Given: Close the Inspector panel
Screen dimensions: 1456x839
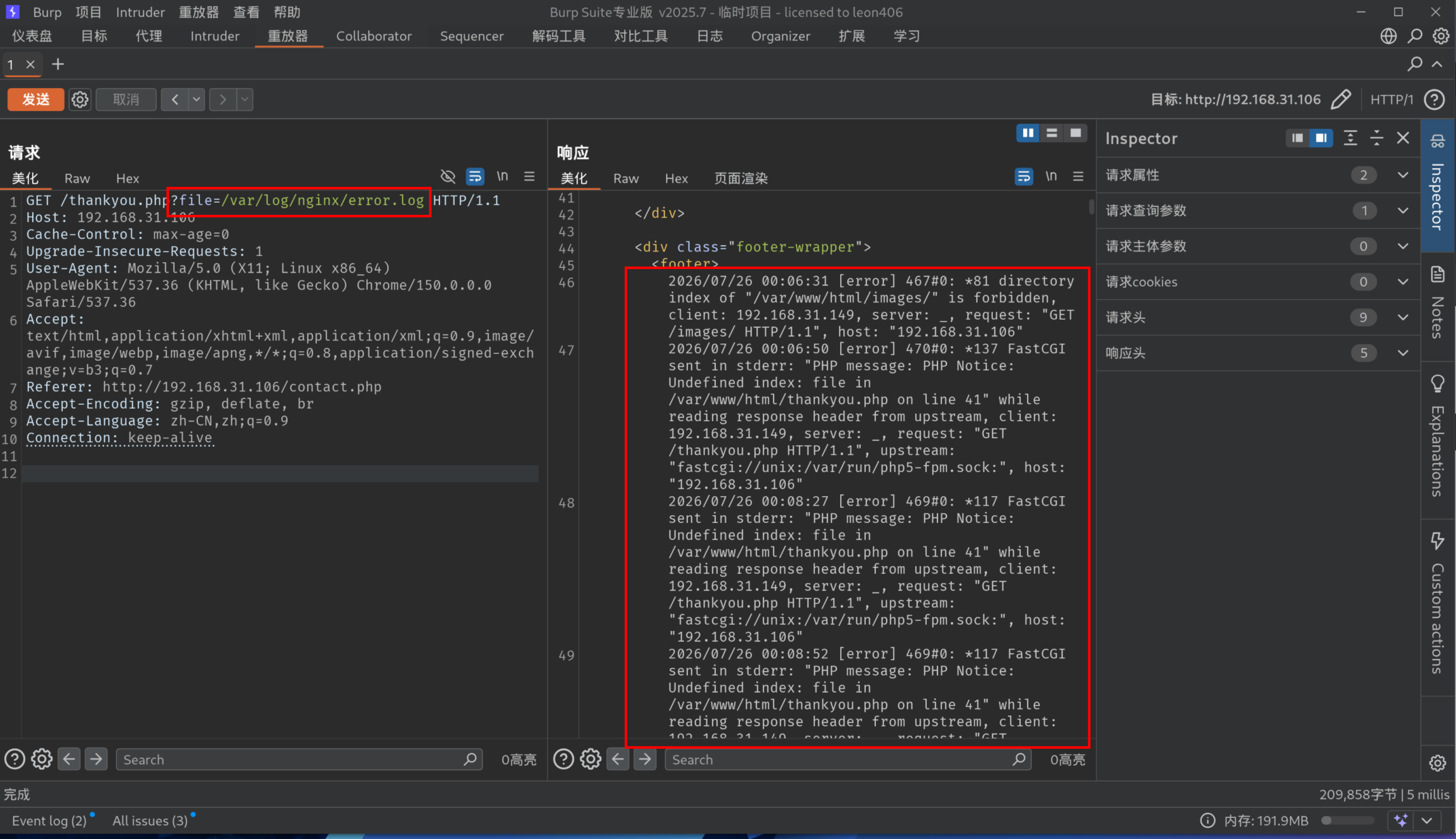Looking at the screenshot, I should click(x=1403, y=138).
